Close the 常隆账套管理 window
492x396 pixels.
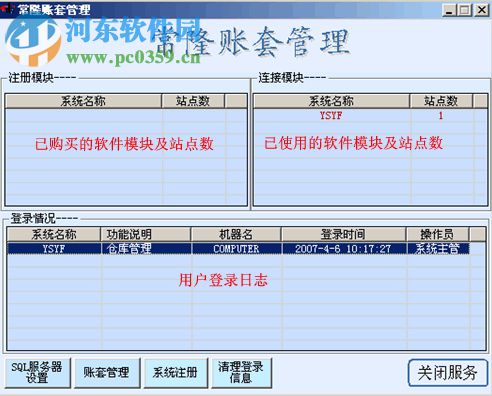pos(481,10)
